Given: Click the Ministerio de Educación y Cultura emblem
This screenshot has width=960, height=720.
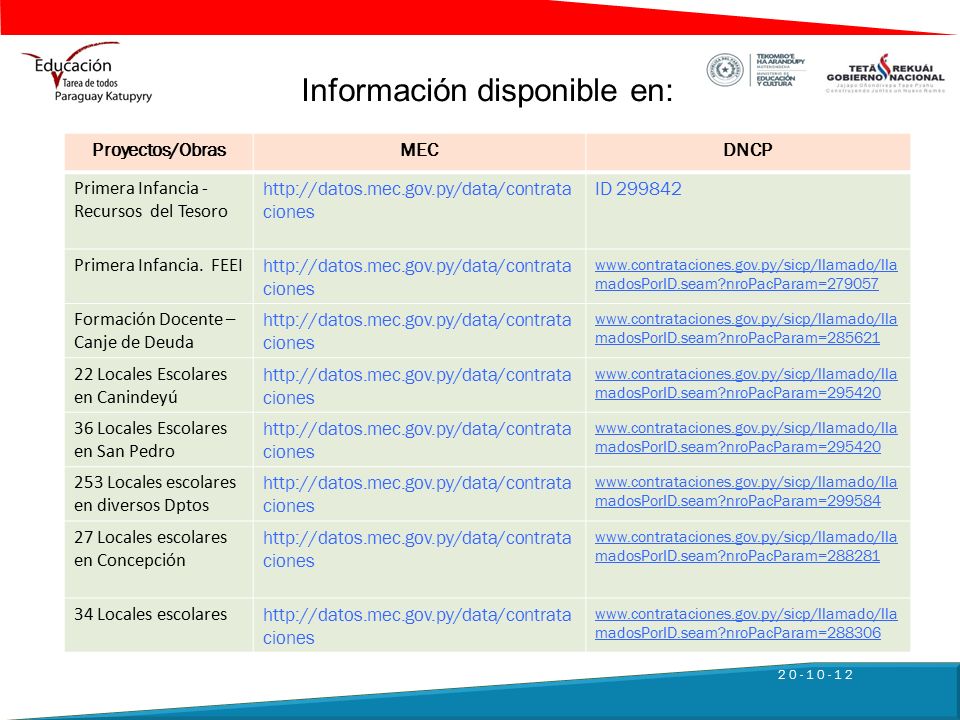Looking at the screenshot, I should point(756,70).
